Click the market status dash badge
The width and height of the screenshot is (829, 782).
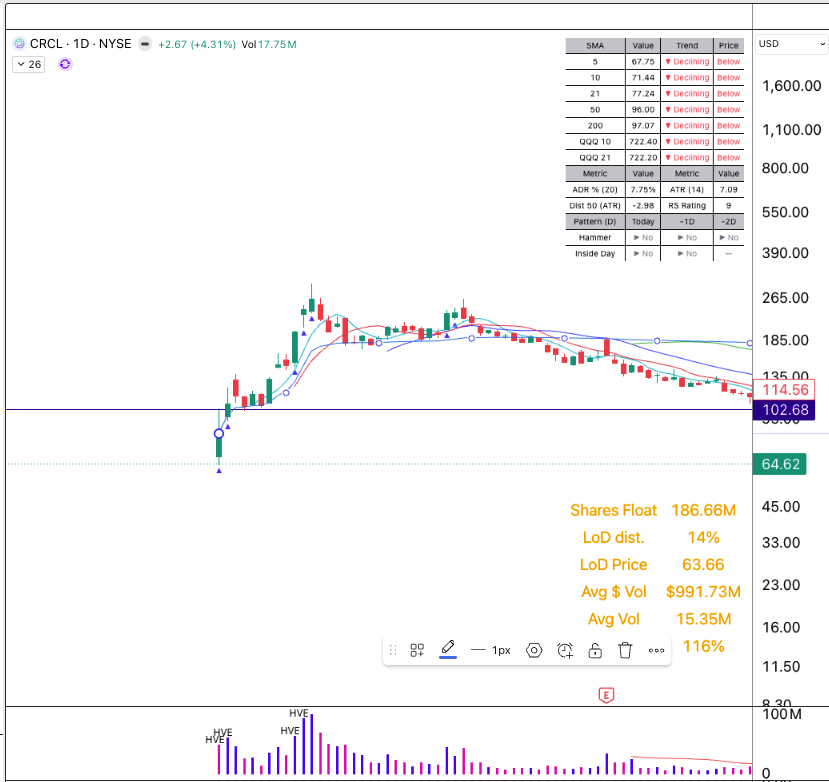[144, 43]
